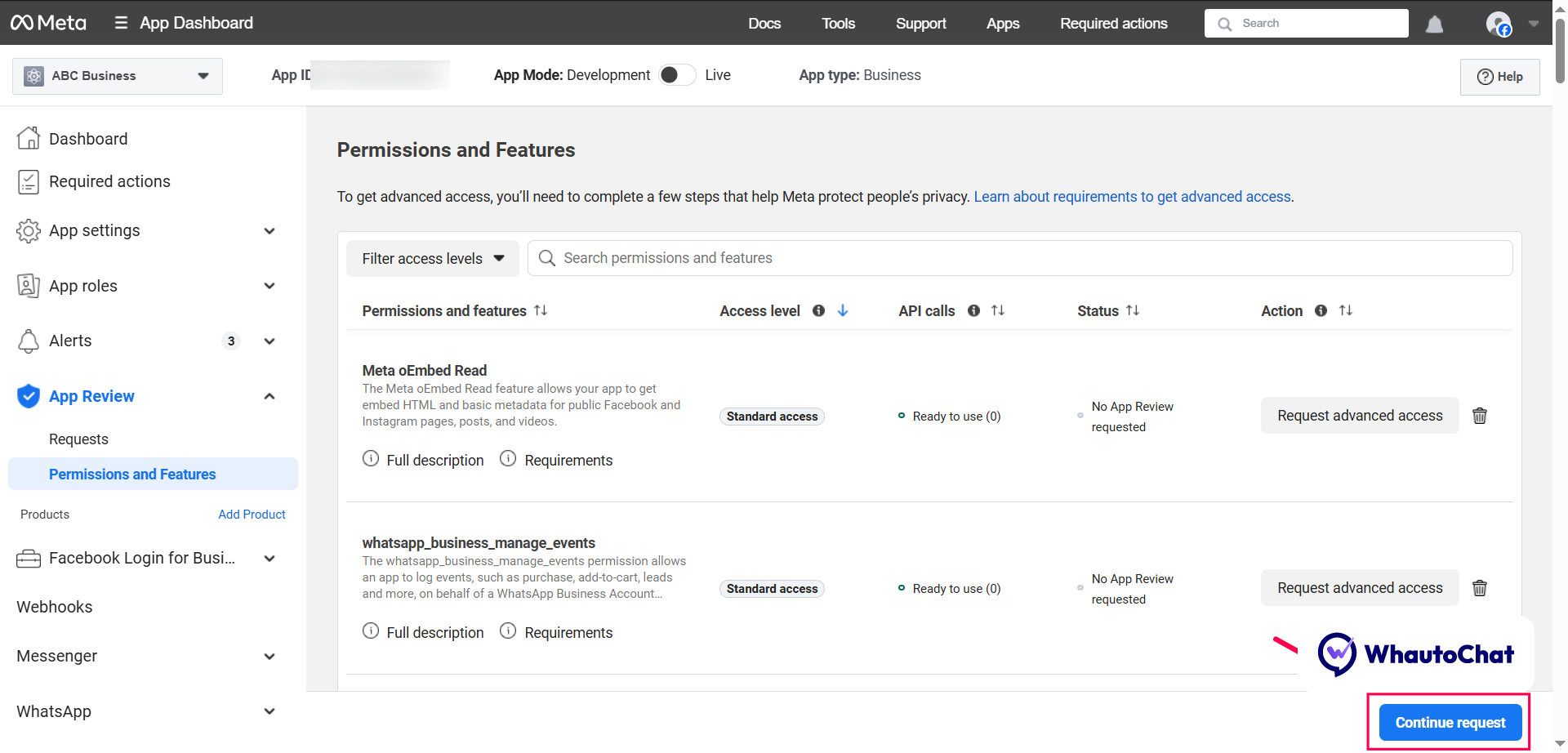Click the Continue request button
The width and height of the screenshot is (1568, 753).
tap(1450, 723)
